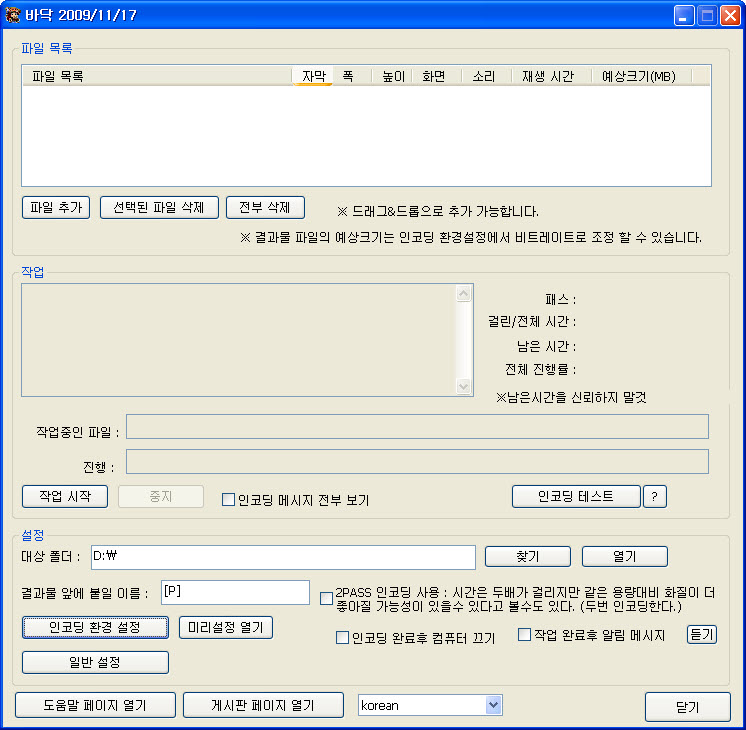
Task: Click the 바닥 app icon in title bar
Action: click(14, 15)
